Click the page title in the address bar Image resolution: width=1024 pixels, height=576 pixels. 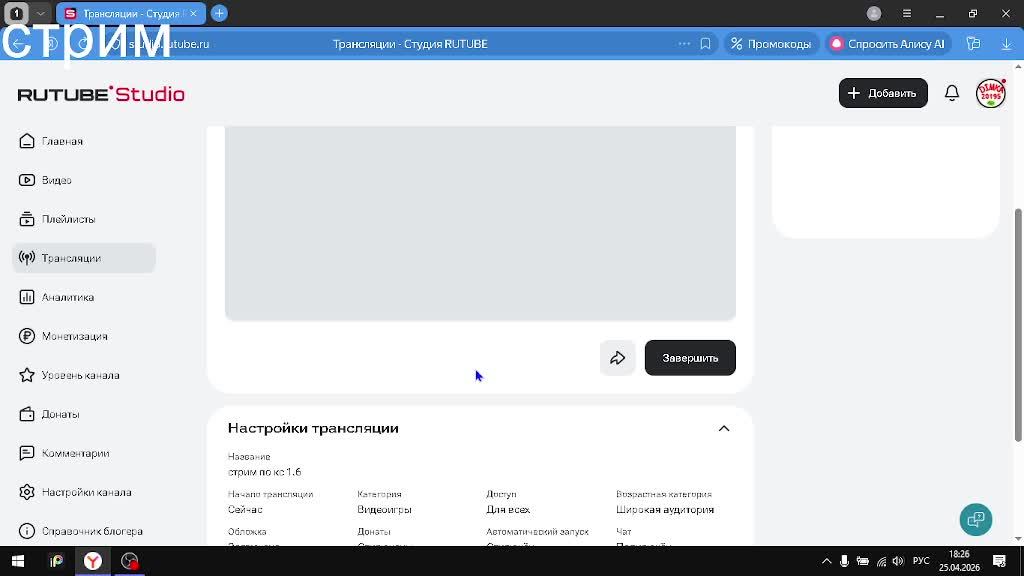coord(410,44)
